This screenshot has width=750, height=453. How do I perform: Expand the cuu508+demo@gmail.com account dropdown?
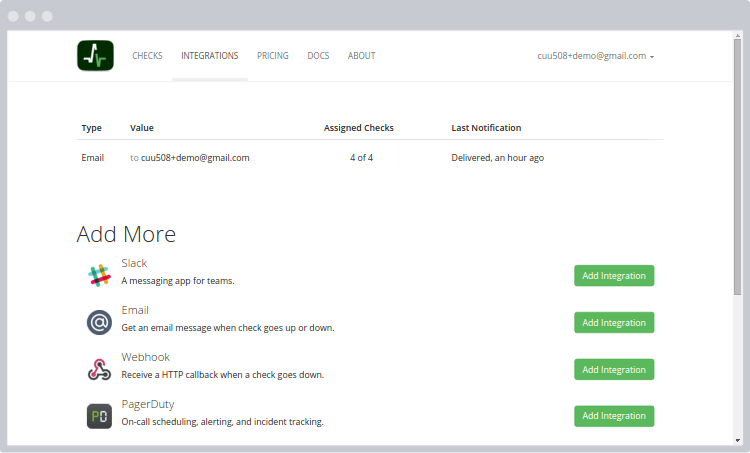[595, 56]
